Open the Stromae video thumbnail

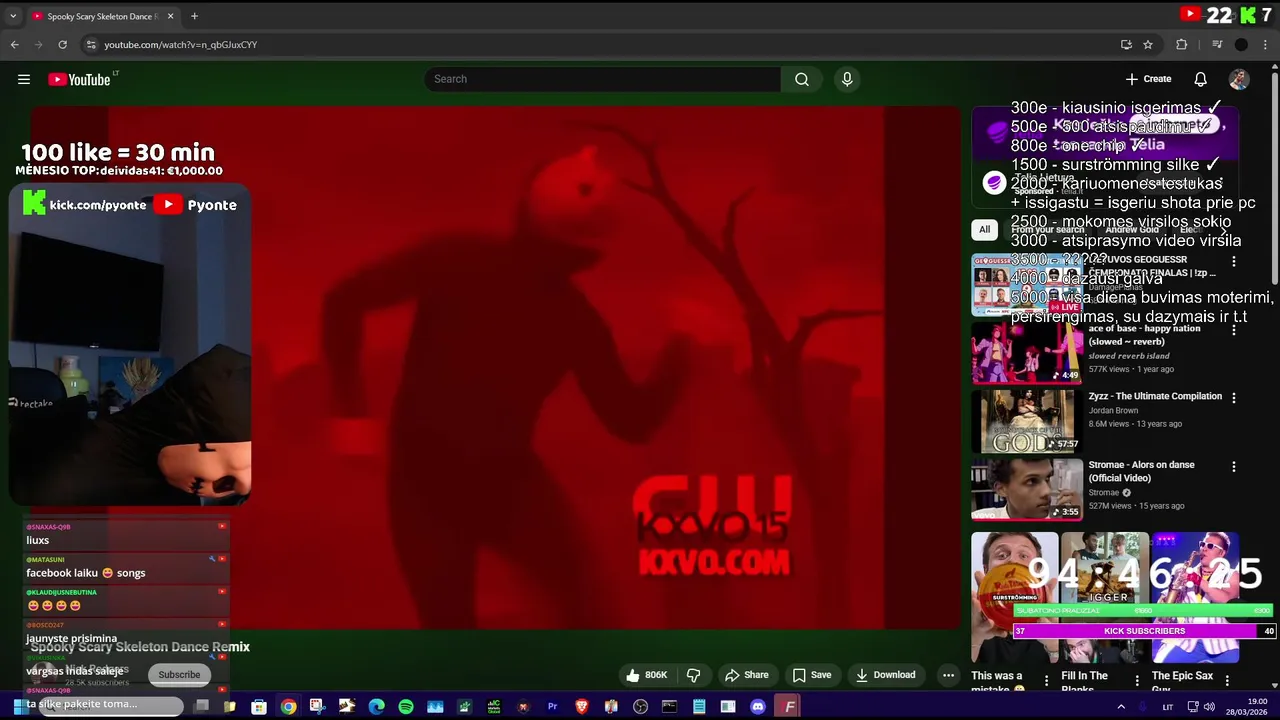1027,489
